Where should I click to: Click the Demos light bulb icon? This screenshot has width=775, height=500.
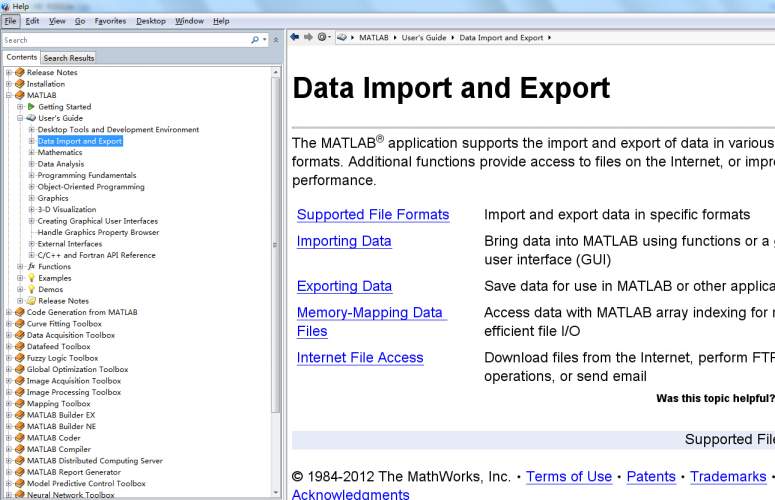pos(31,289)
